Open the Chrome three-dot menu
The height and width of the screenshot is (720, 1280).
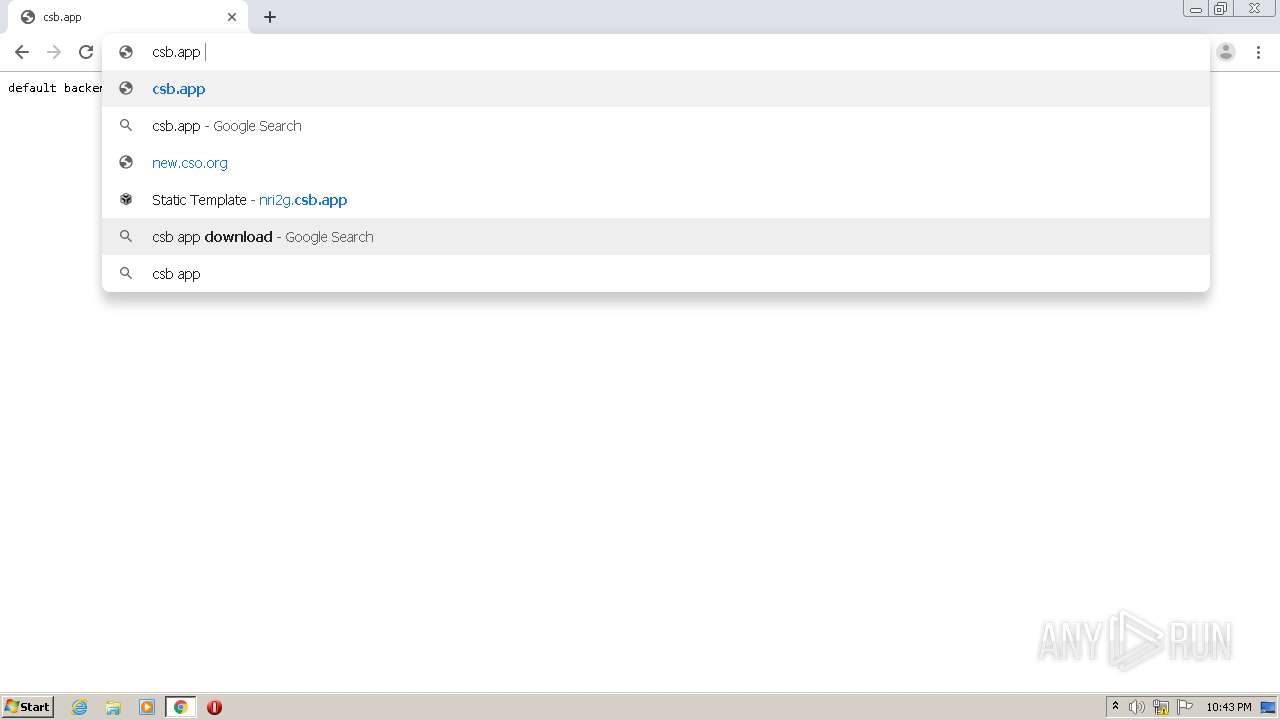1258,52
